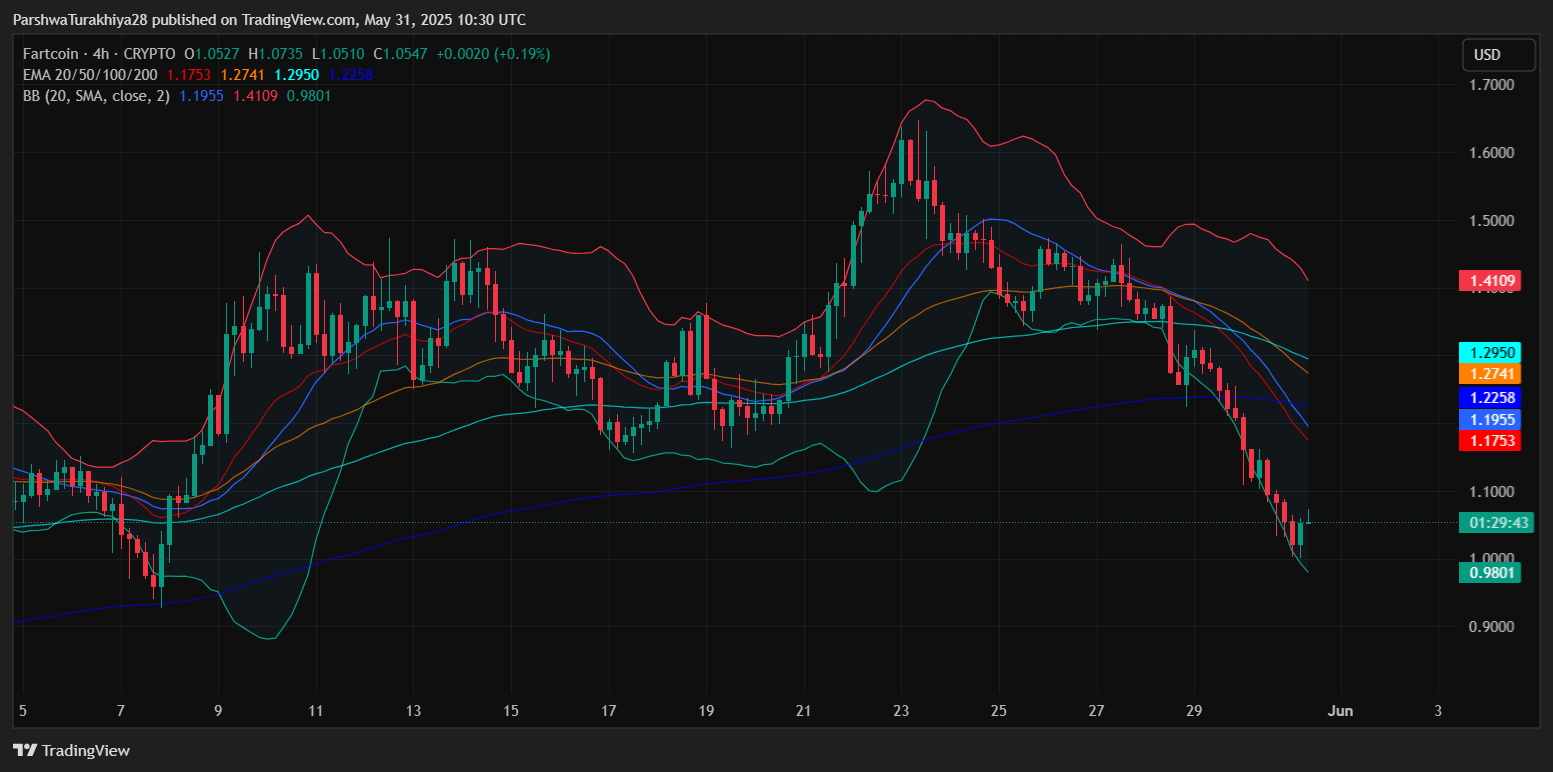
Task: Click the orange 1.2741 price axis label
Action: (x=1489, y=374)
